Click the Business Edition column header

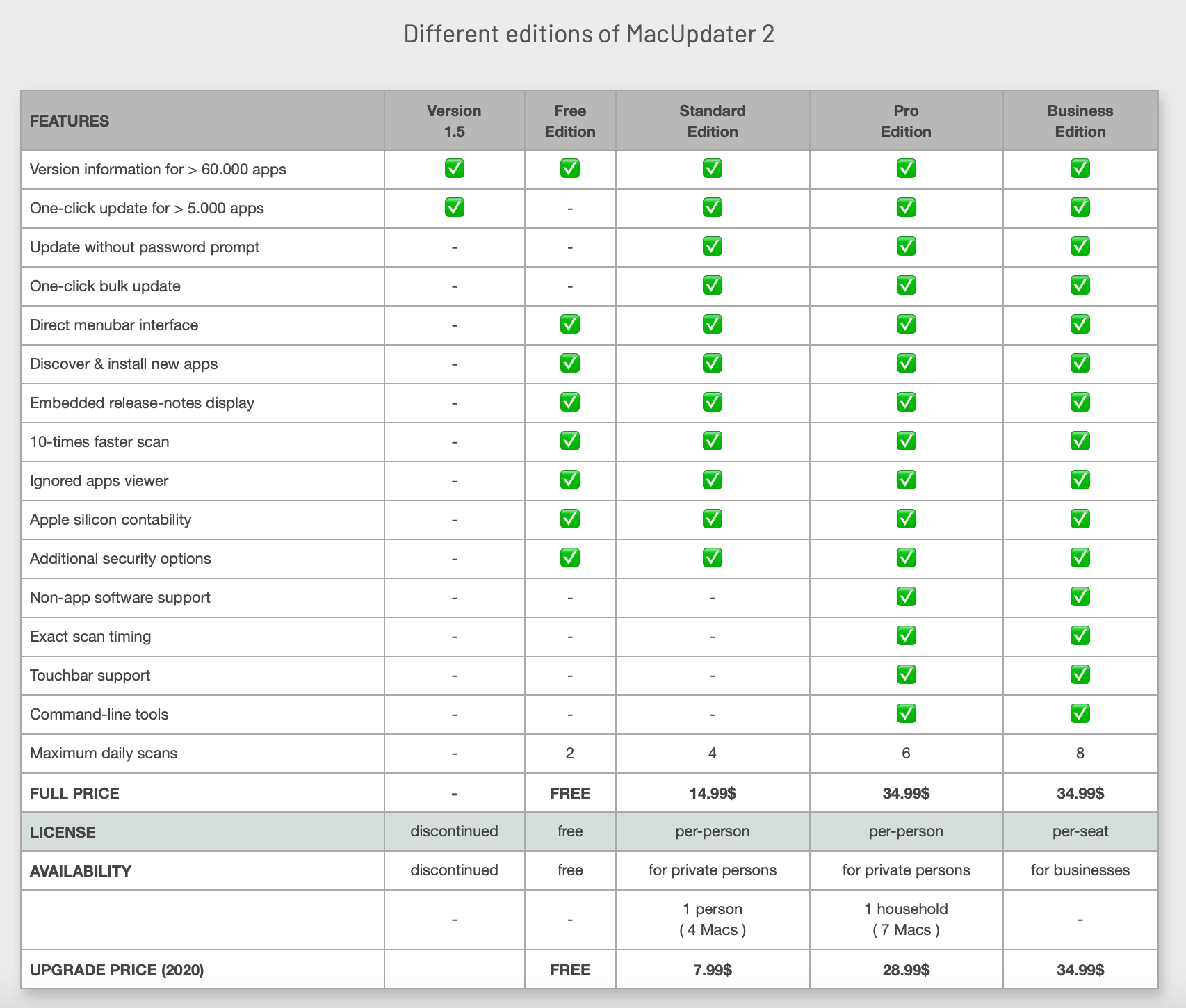point(1080,121)
